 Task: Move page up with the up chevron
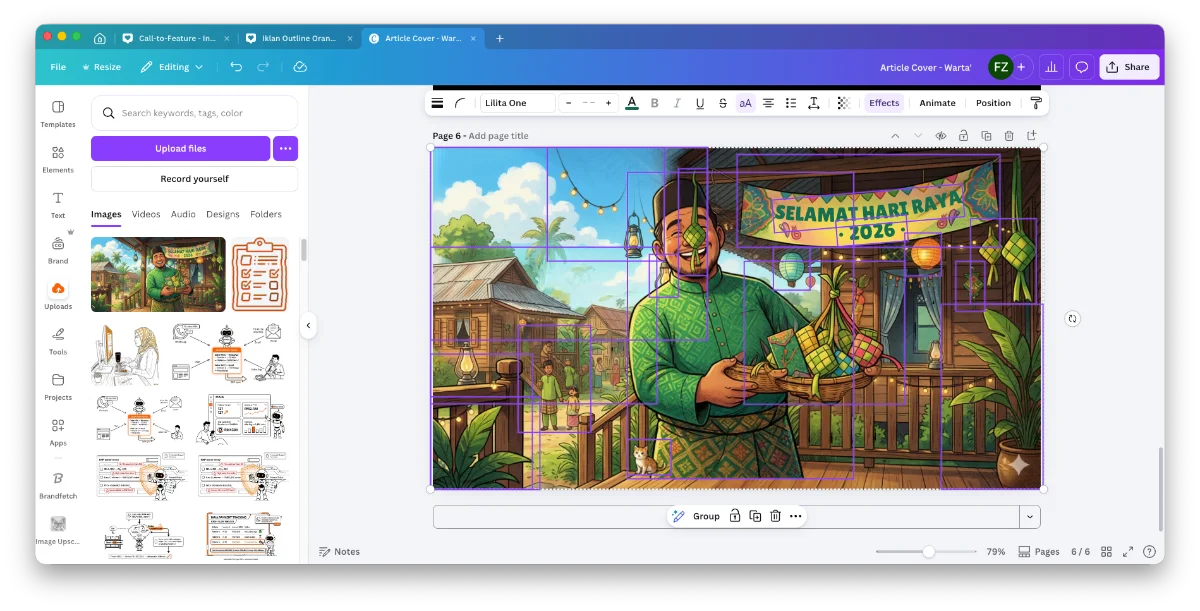895,136
